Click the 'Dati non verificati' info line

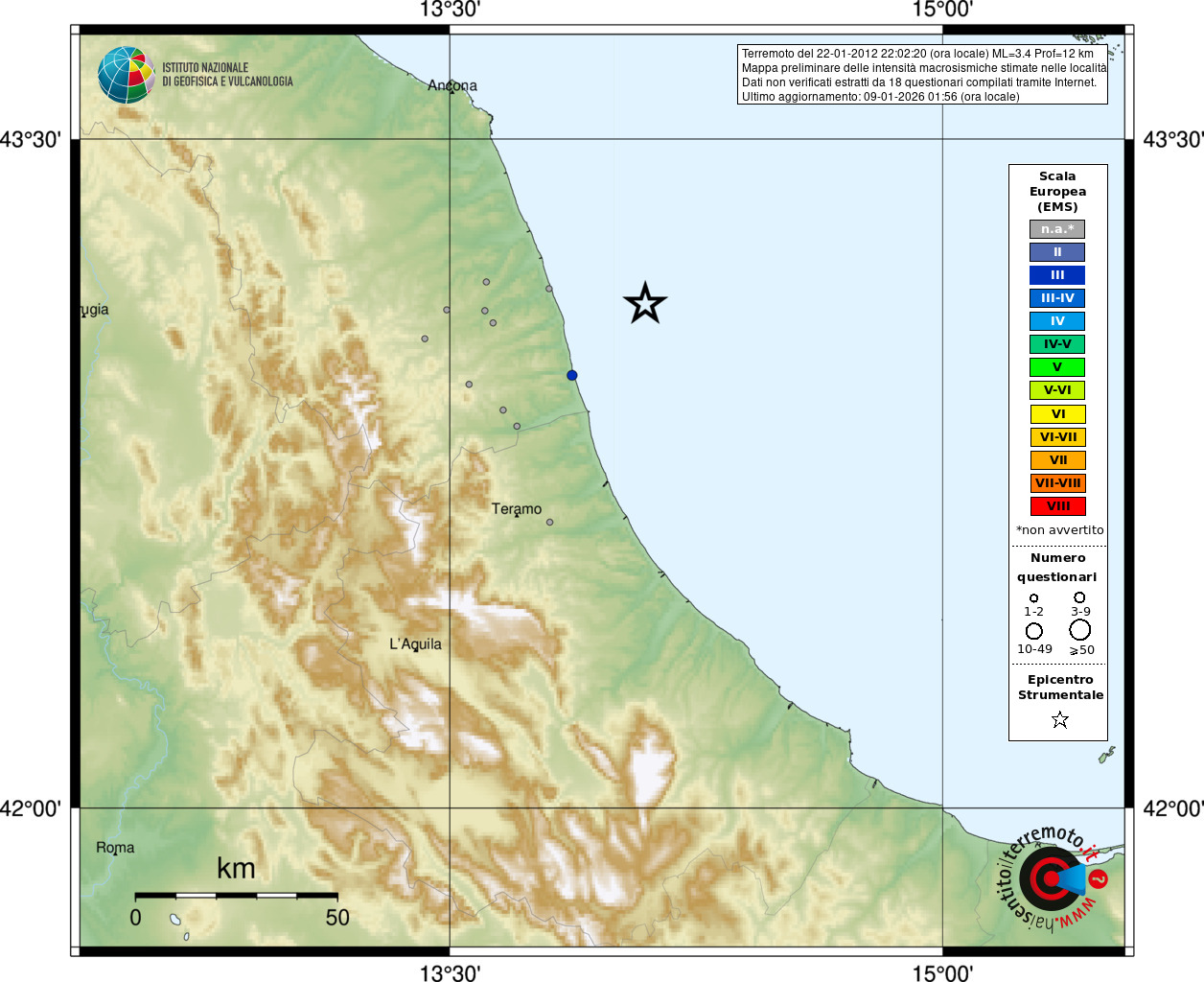[x=918, y=82]
